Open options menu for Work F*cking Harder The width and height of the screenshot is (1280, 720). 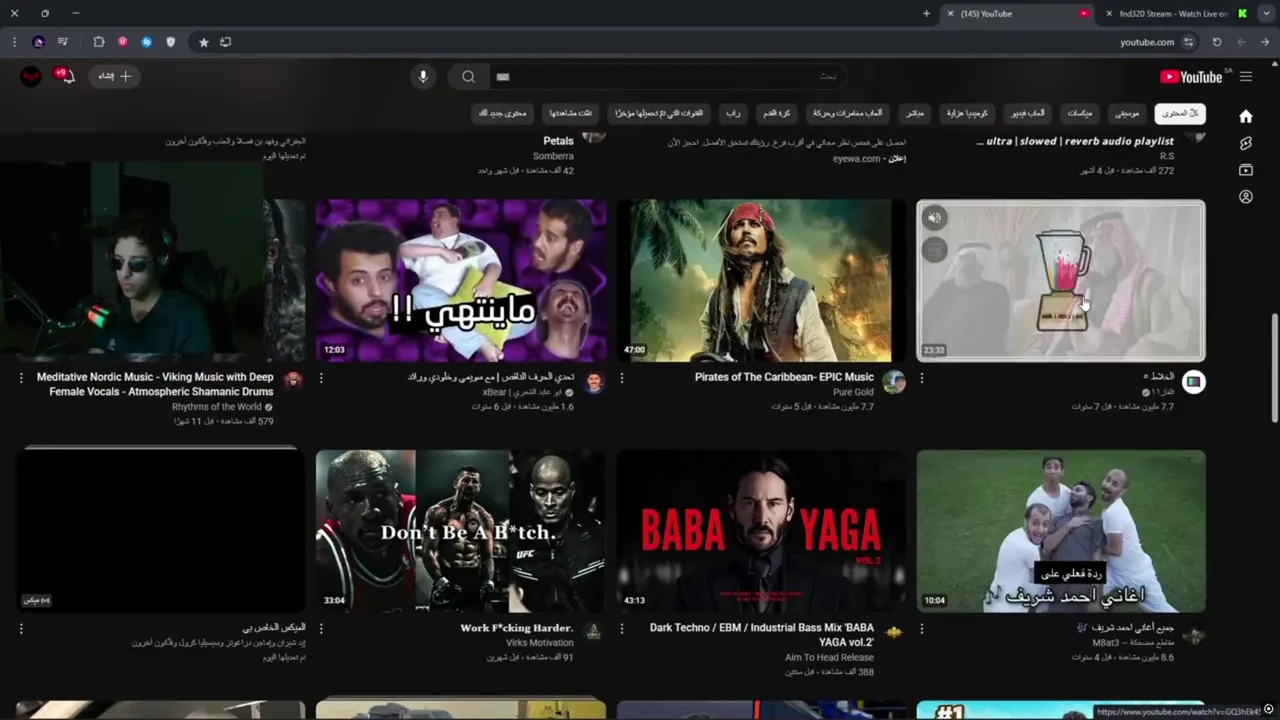(x=321, y=629)
